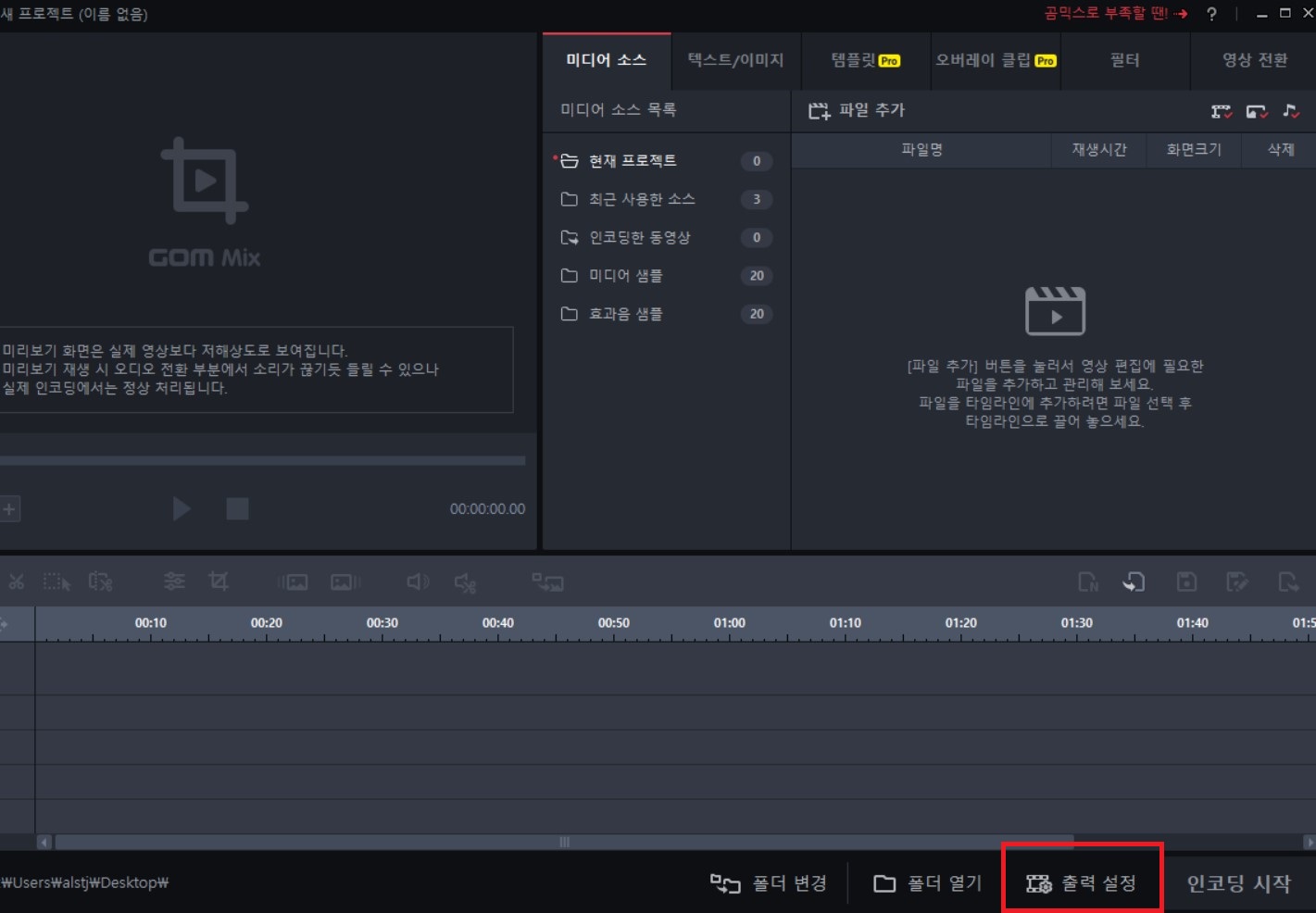Click the output folder path text
1316x913 pixels.
tap(84, 882)
